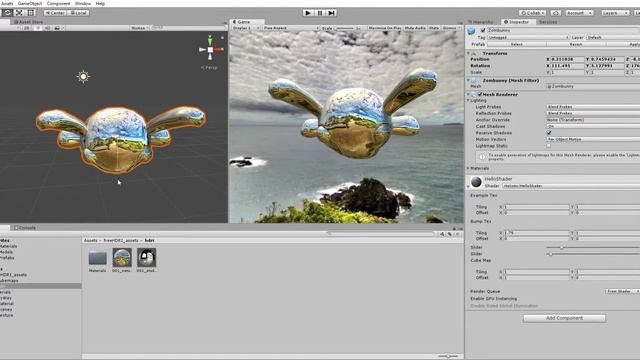Click the prefab Select button
The image size is (640, 360).
pos(516,44)
